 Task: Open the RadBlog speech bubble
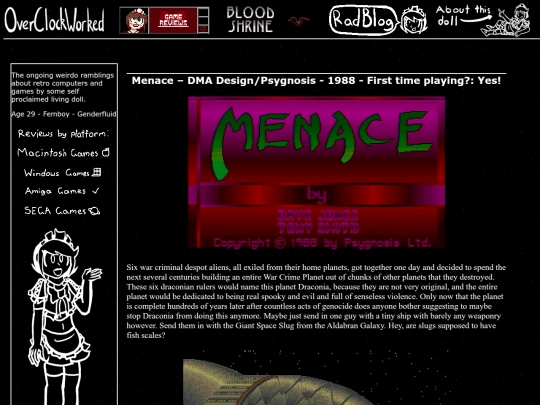(x=363, y=20)
